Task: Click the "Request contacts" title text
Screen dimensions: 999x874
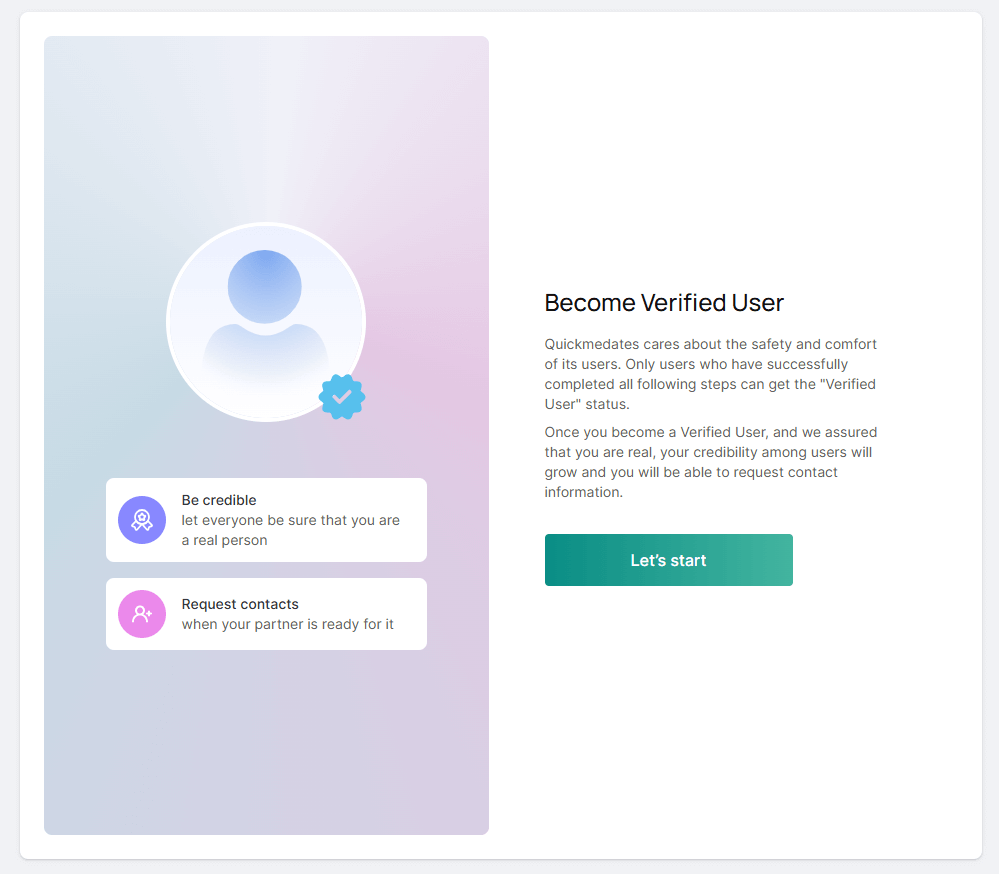Action: coord(240,604)
